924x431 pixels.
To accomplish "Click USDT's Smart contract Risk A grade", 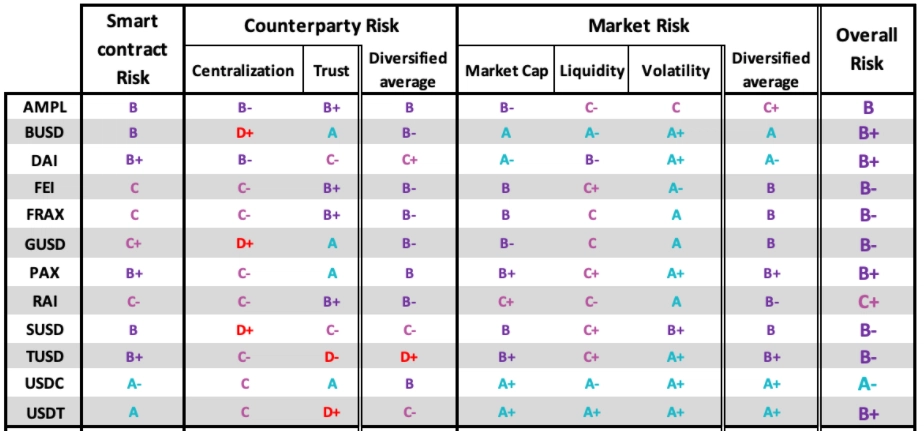I will [133, 410].
